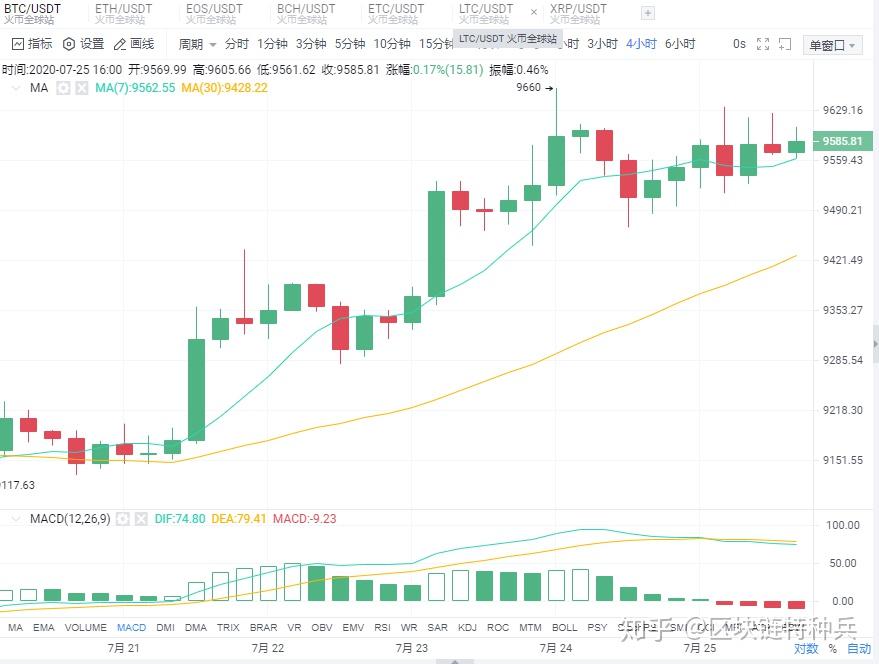Select the 画线 drawing pencil tool
This screenshot has height=664, width=879.
click(x=119, y=44)
